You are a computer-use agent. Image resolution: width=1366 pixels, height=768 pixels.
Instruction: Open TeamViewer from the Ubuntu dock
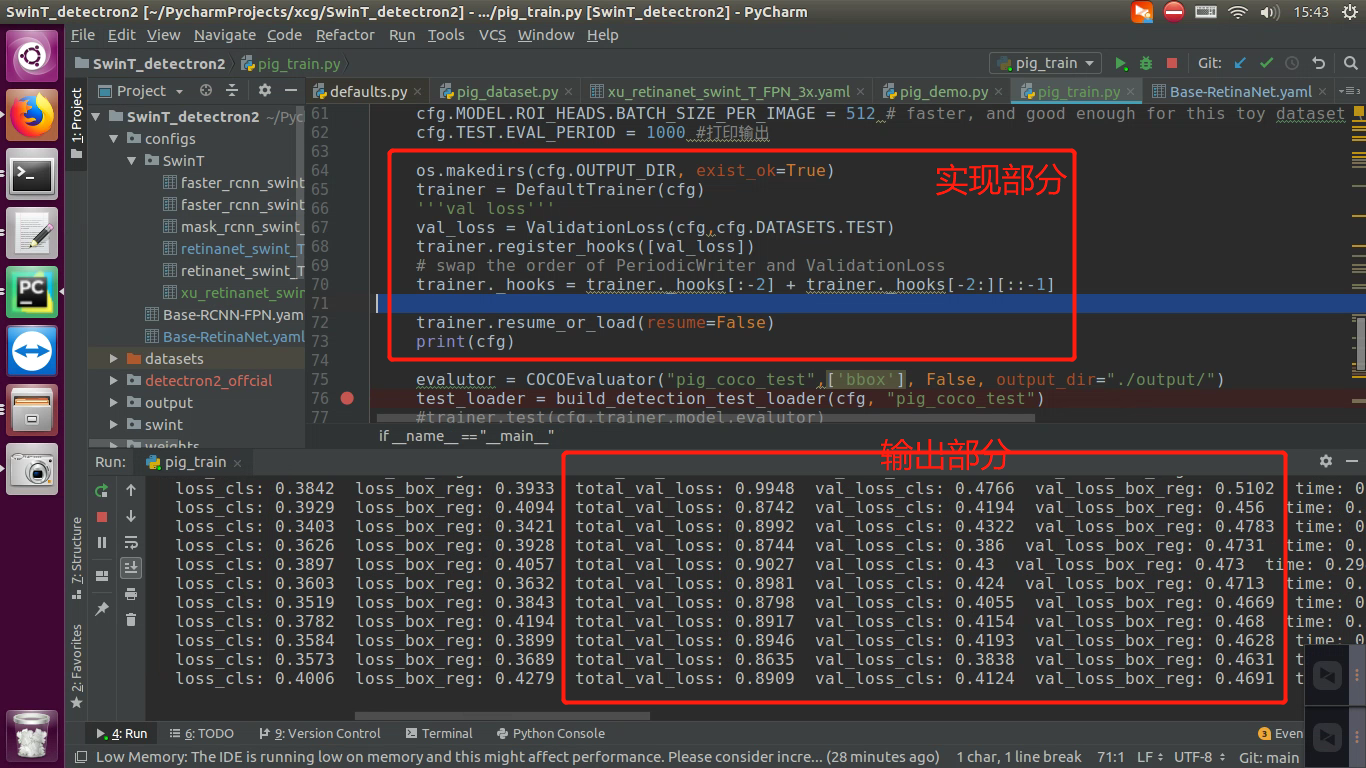point(32,351)
